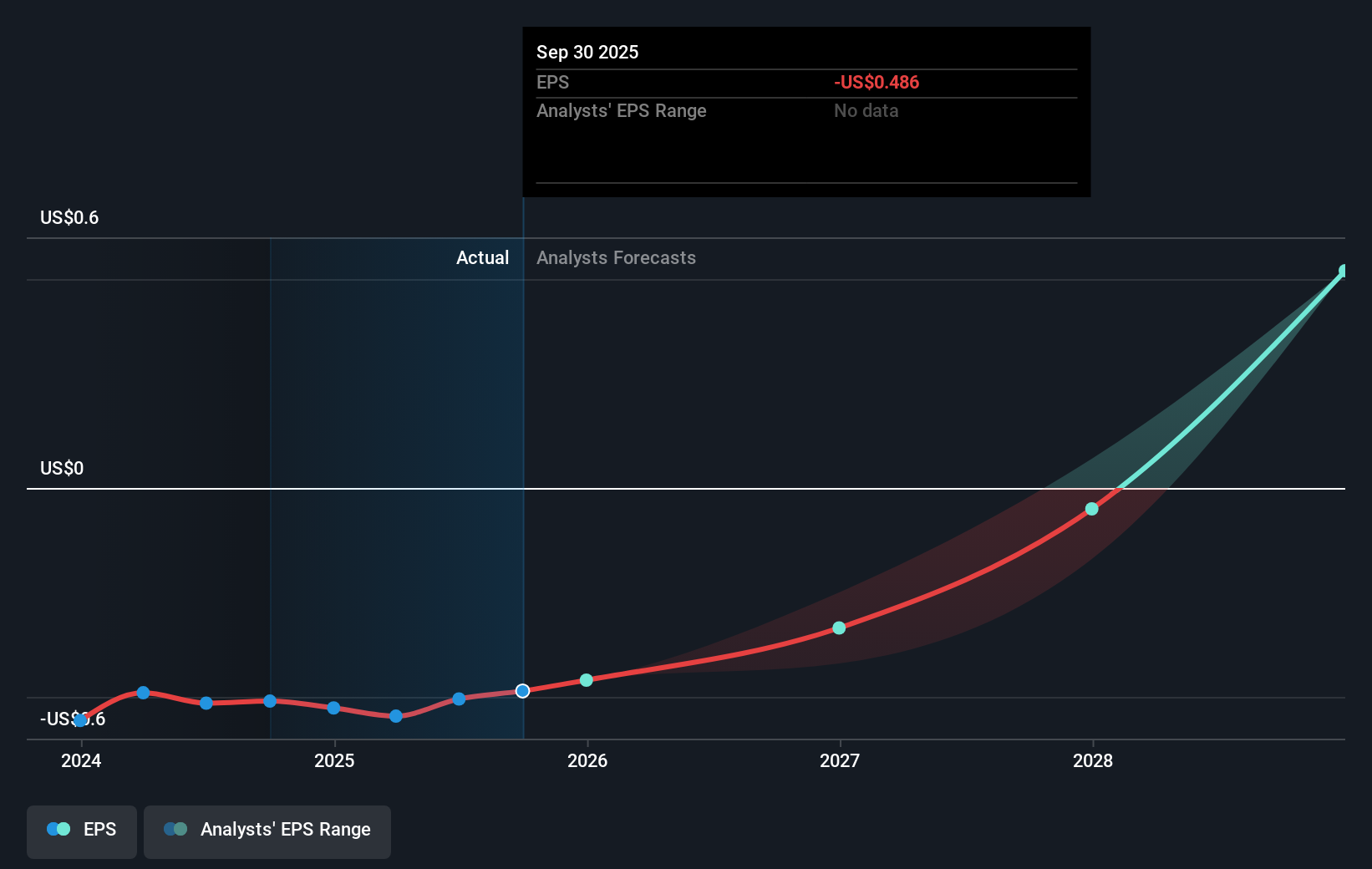Click the EPS data point just after 2024 peak
The height and width of the screenshot is (869, 1372).
[143, 693]
